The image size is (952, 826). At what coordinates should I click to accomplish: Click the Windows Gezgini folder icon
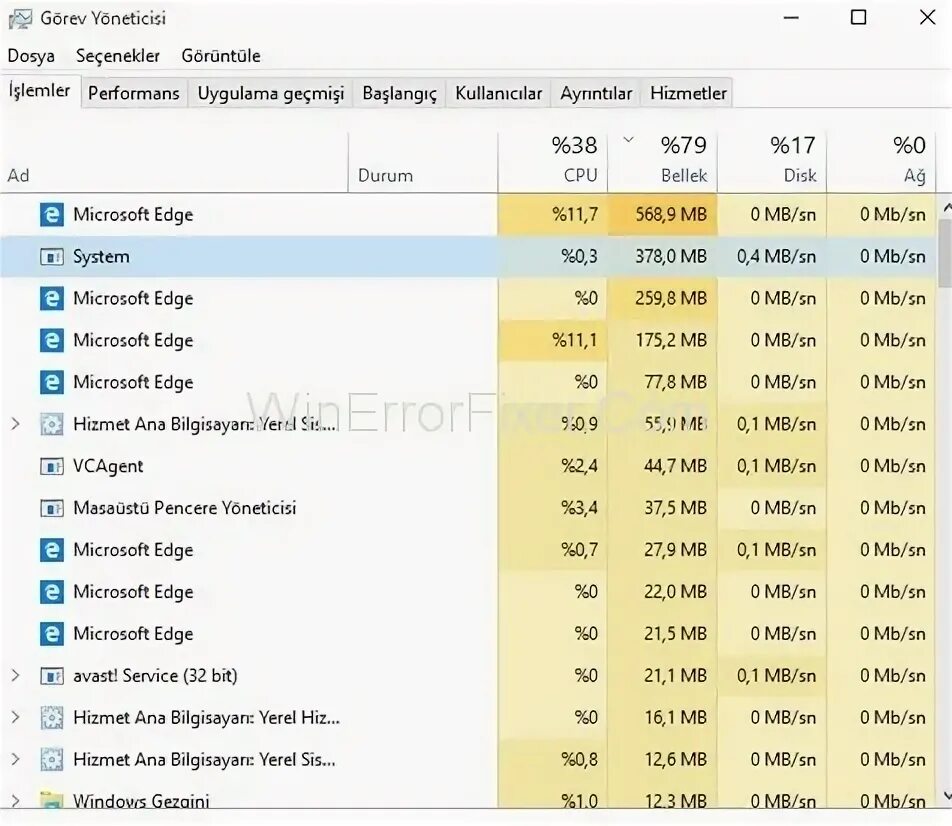click(x=52, y=800)
